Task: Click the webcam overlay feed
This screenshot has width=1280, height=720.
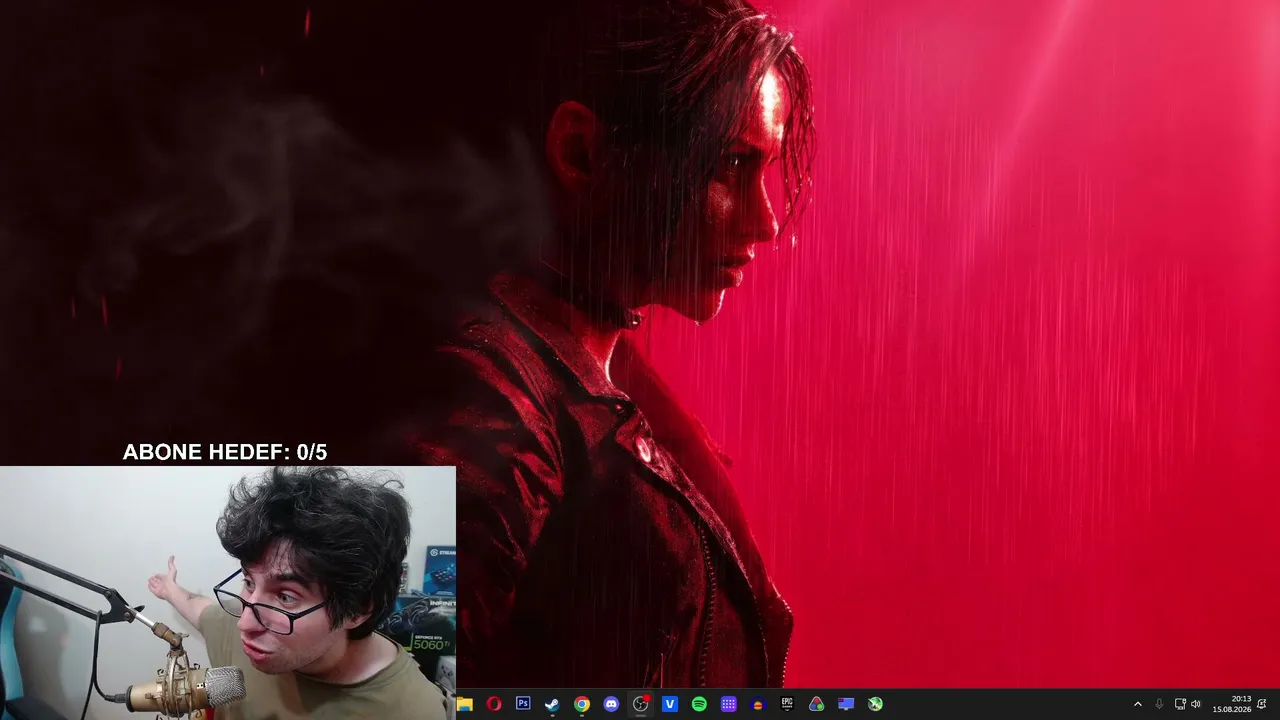Action: point(228,593)
